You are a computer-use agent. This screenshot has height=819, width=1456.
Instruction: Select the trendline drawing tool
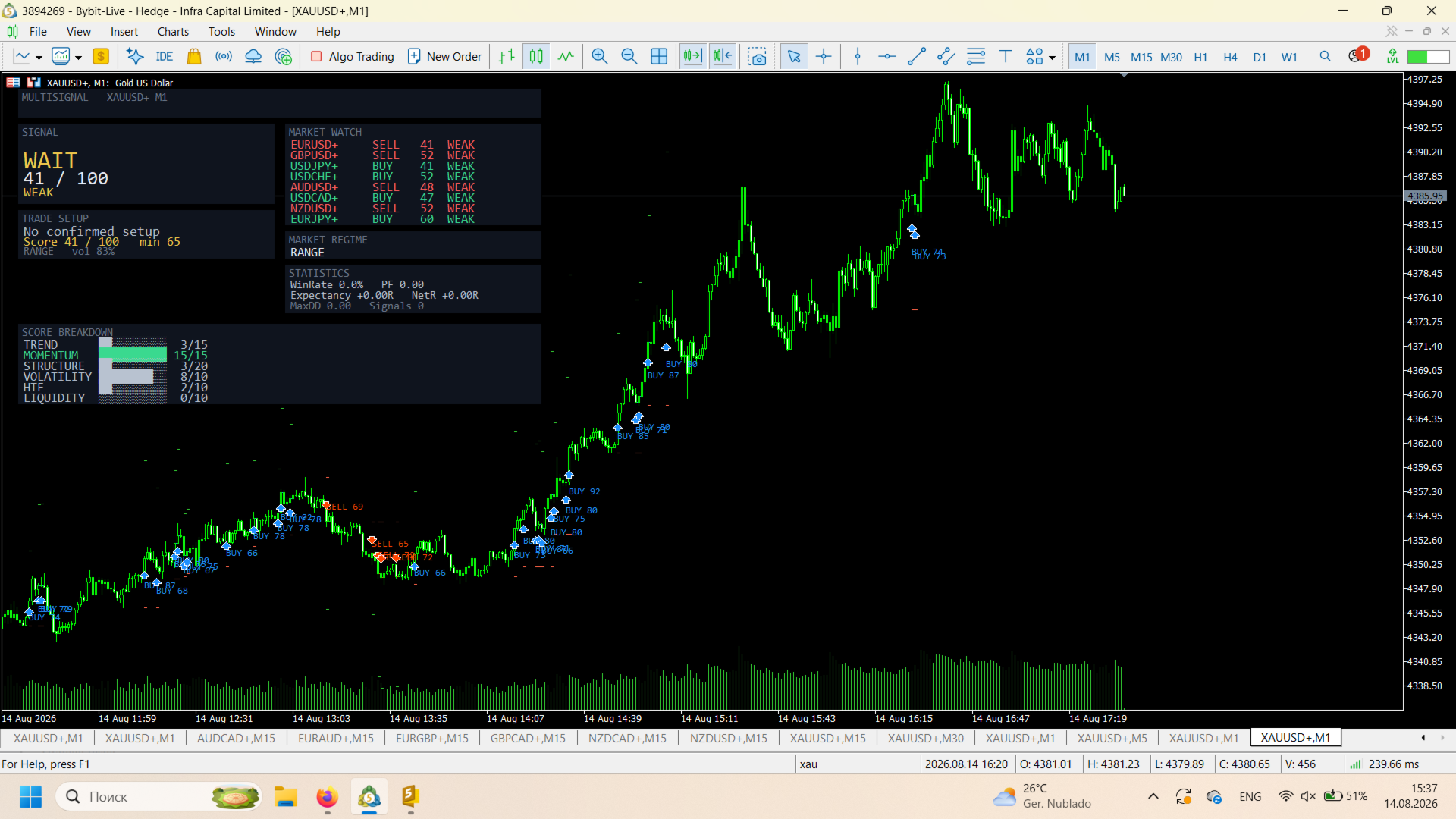pyautogui.click(x=917, y=56)
